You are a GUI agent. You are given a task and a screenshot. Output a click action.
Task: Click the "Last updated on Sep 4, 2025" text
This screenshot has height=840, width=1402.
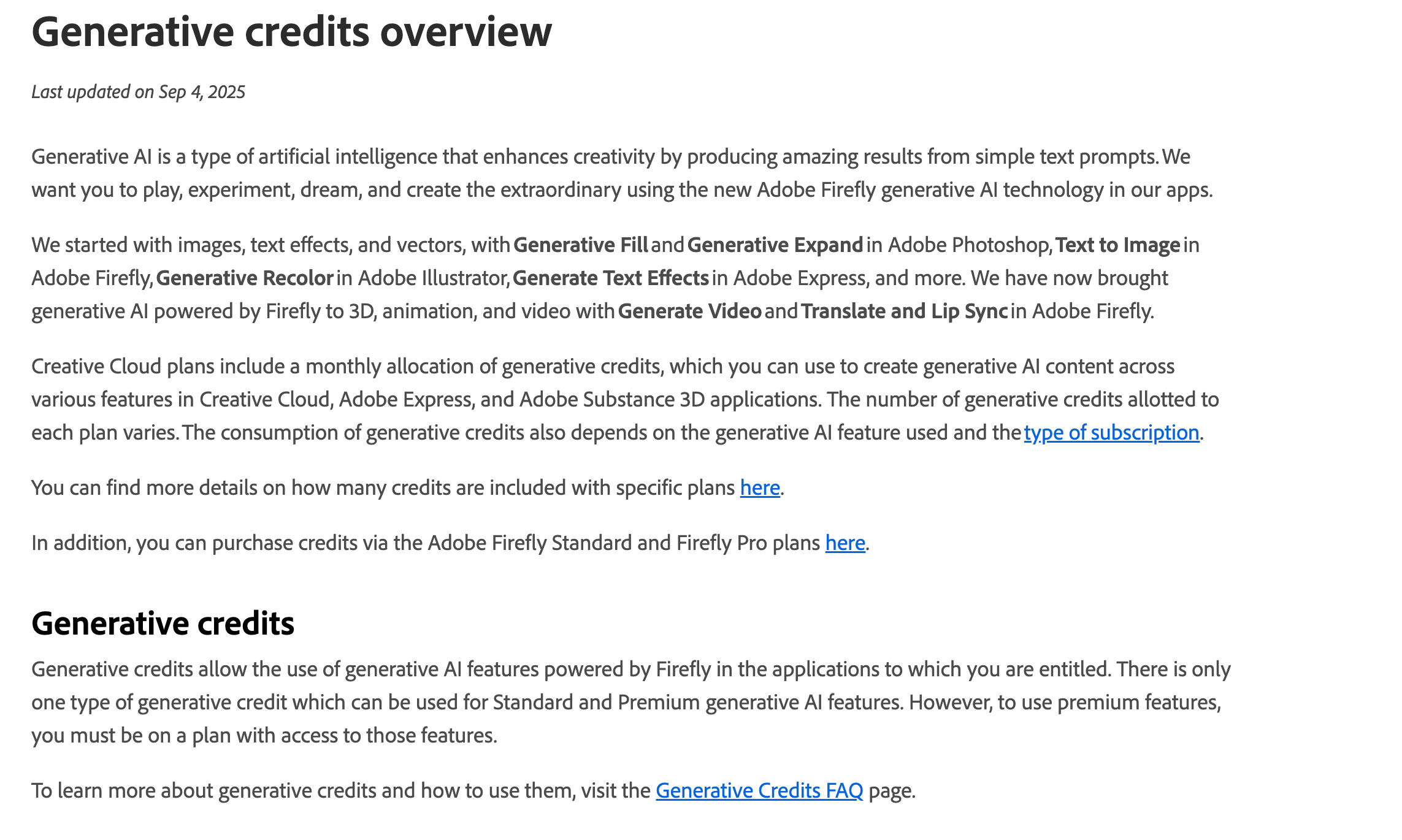click(x=139, y=92)
